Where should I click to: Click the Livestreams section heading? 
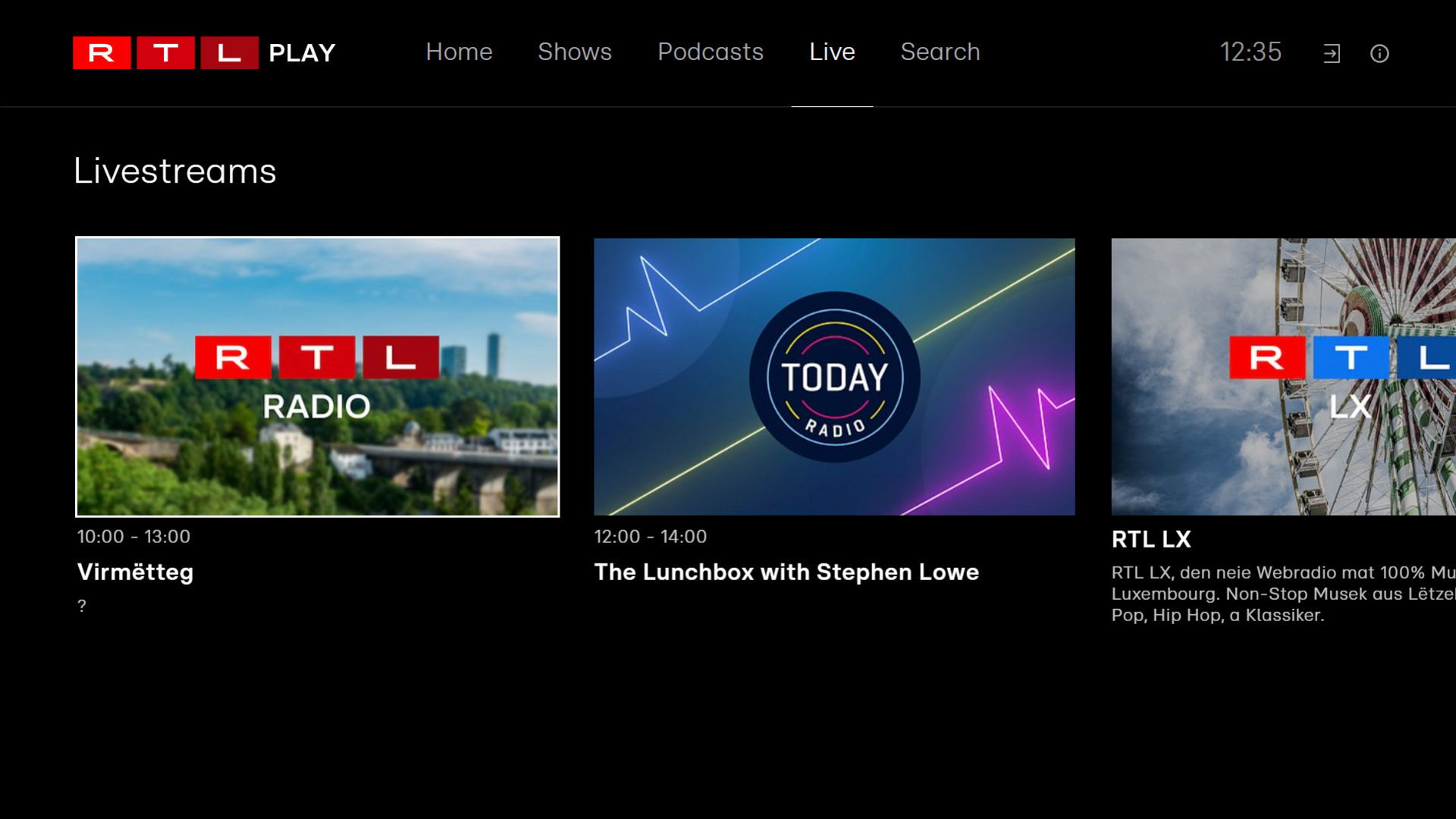click(175, 171)
